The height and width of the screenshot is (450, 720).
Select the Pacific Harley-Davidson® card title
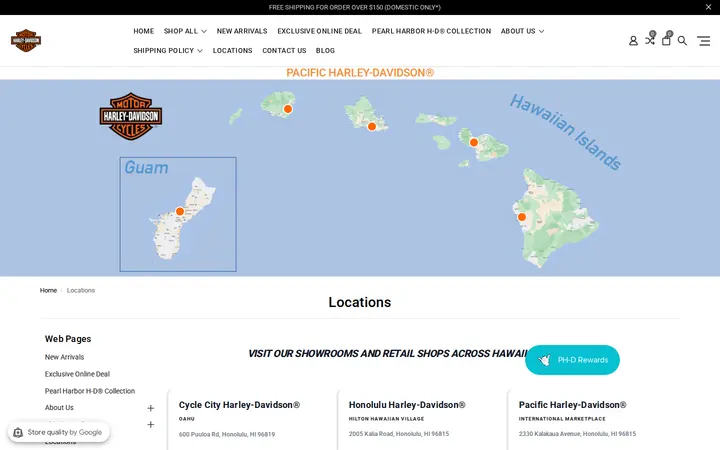pos(573,405)
